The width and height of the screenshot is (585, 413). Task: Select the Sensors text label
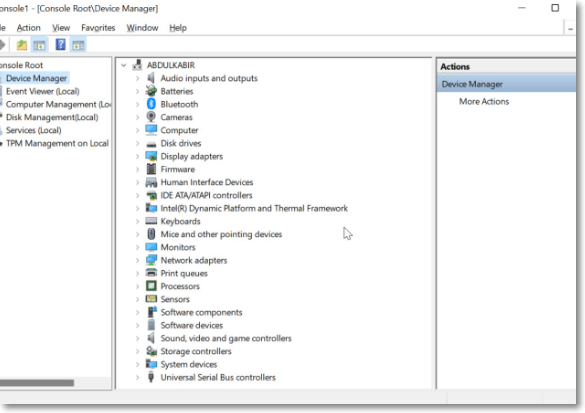(x=175, y=299)
